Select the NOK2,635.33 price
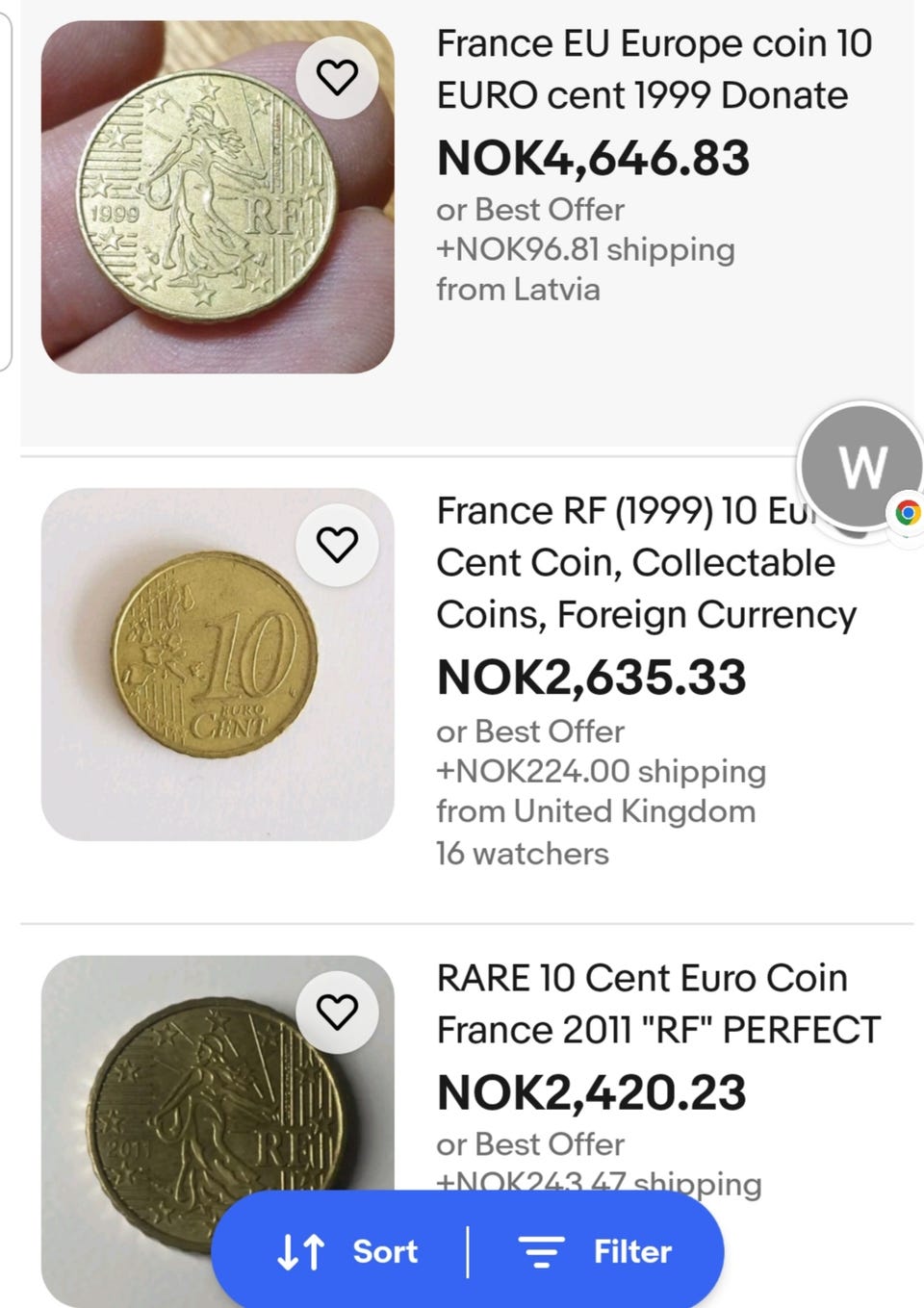 click(x=591, y=678)
